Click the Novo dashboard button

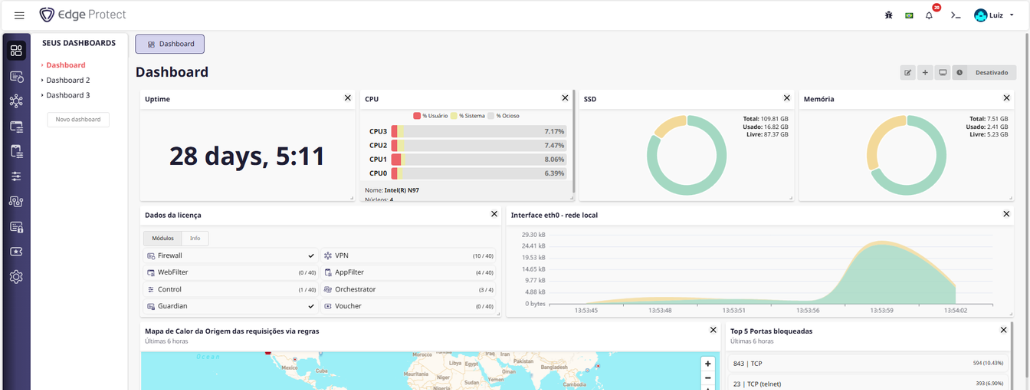coord(78,119)
